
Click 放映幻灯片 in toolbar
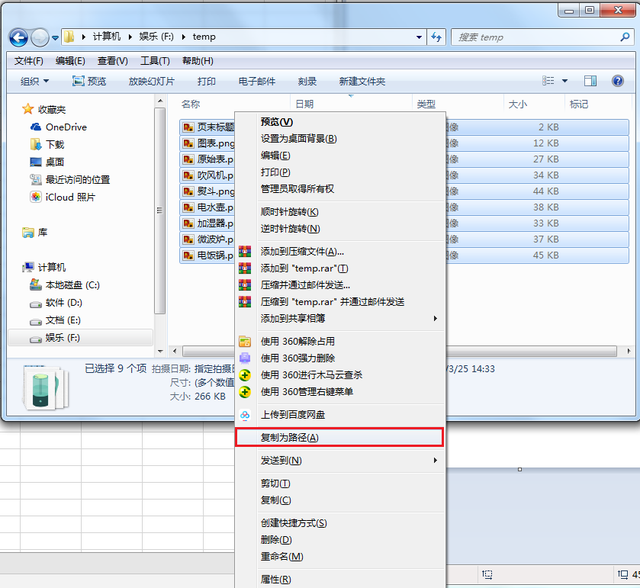tap(151, 81)
